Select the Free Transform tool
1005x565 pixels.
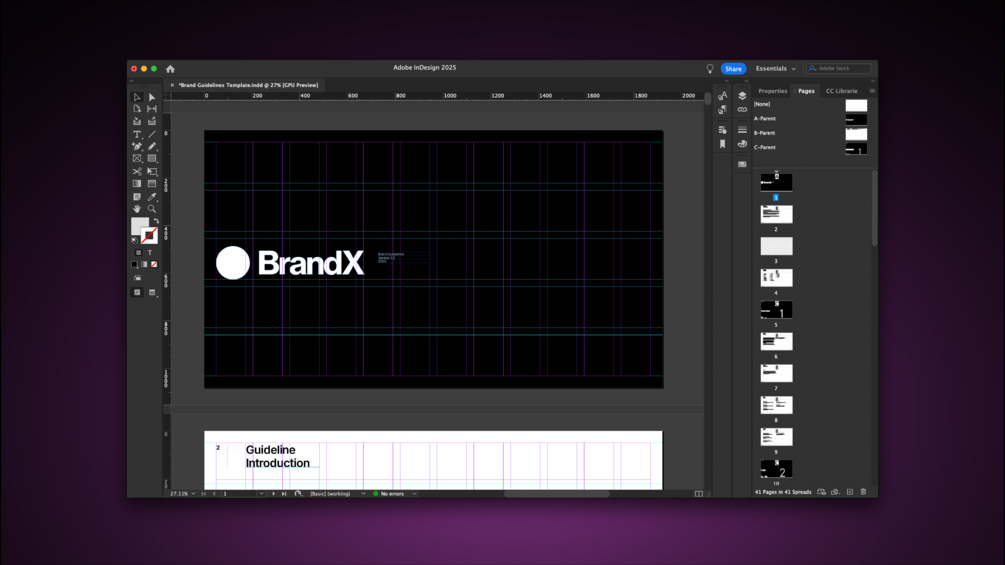click(152, 172)
